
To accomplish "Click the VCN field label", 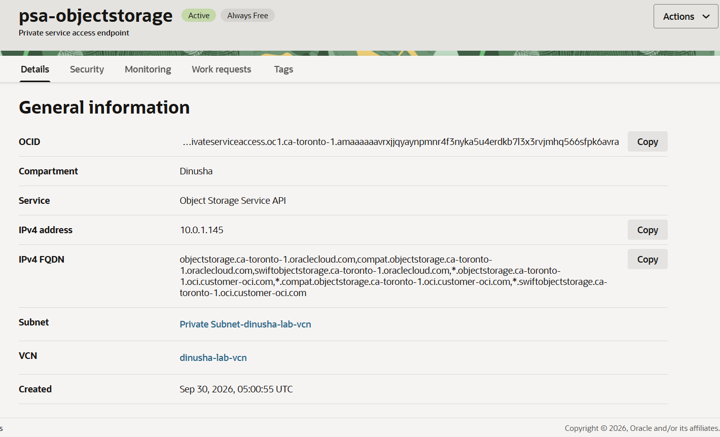I will [x=28, y=356].
